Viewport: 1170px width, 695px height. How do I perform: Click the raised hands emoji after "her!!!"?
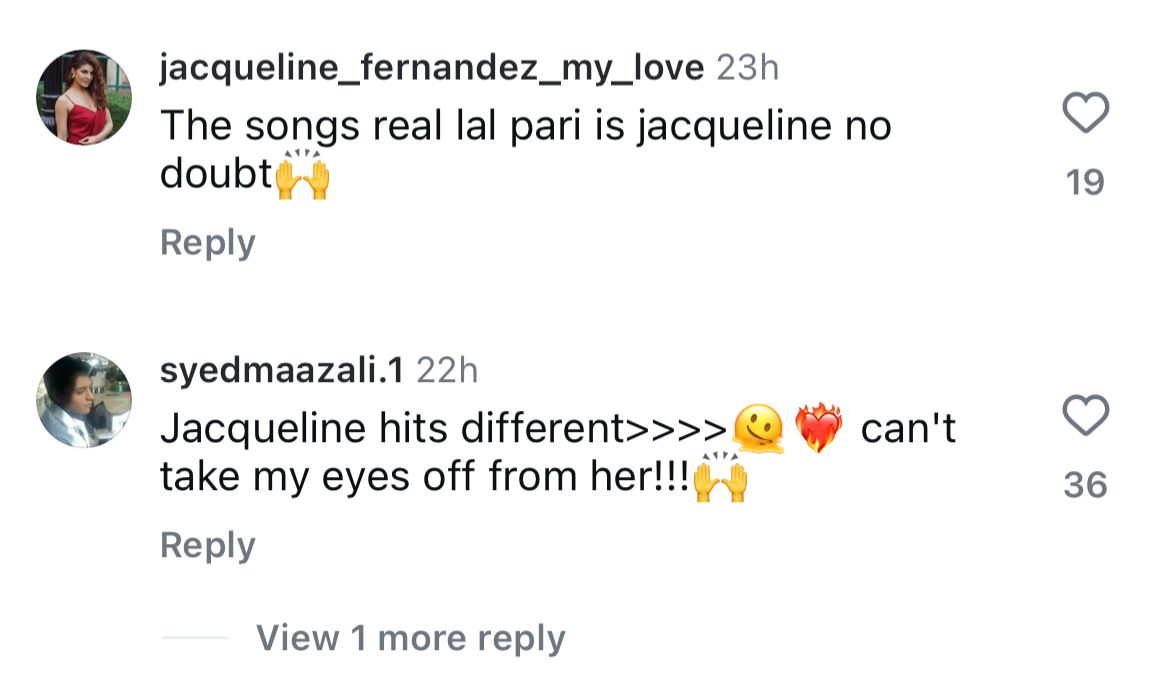pos(720,479)
